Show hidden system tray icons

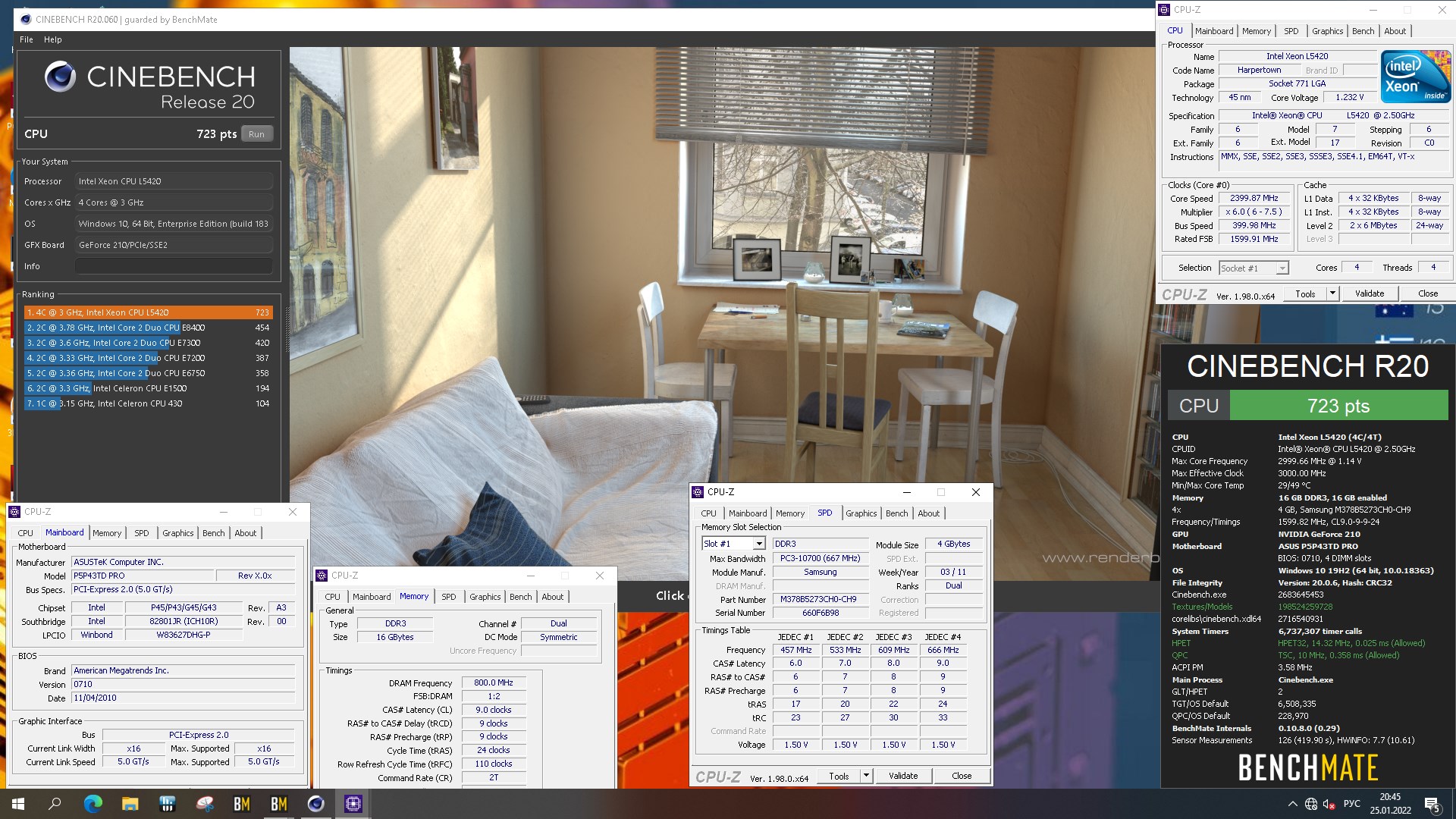point(1292,804)
